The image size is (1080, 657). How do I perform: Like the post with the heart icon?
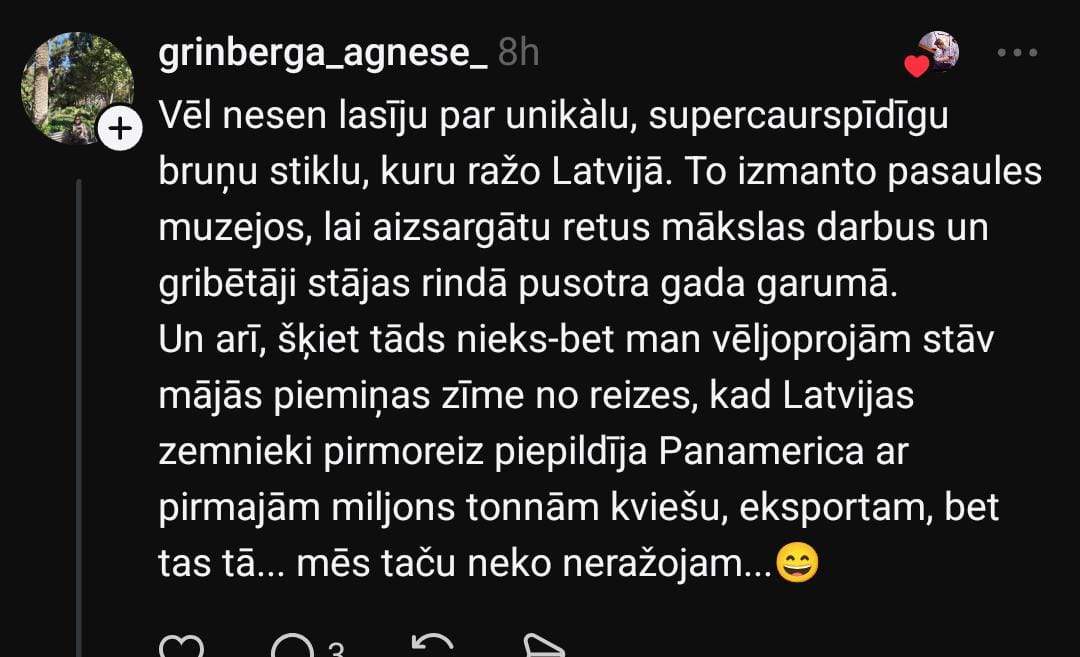pos(182,646)
